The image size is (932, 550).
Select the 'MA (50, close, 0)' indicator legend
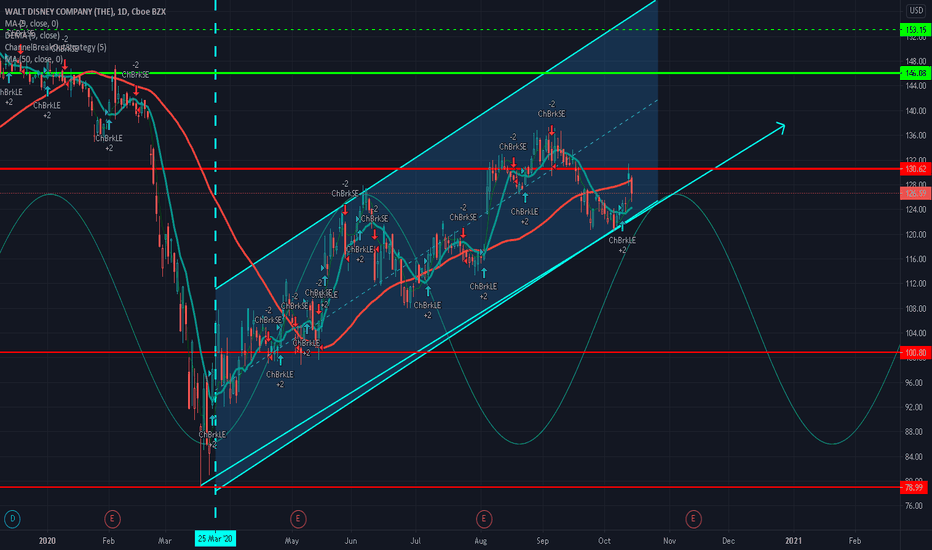pyautogui.click(x=34, y=59)
